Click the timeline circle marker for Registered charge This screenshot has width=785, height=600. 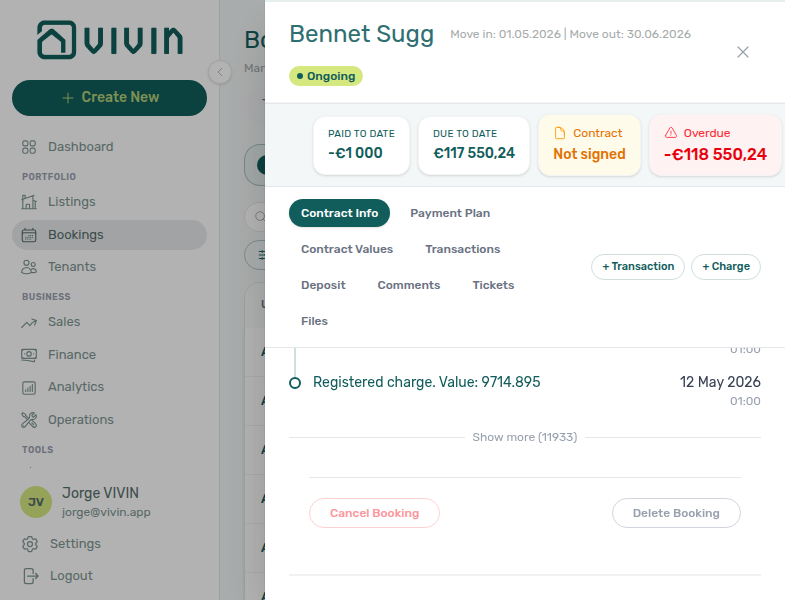[x=295, y=383]
